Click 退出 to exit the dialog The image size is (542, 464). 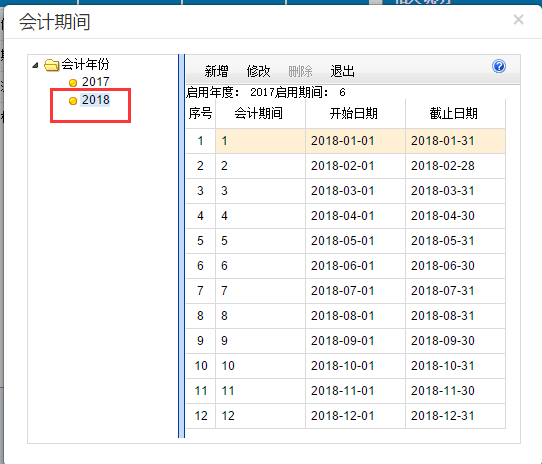pyautogui.click(x=343, y=71)
